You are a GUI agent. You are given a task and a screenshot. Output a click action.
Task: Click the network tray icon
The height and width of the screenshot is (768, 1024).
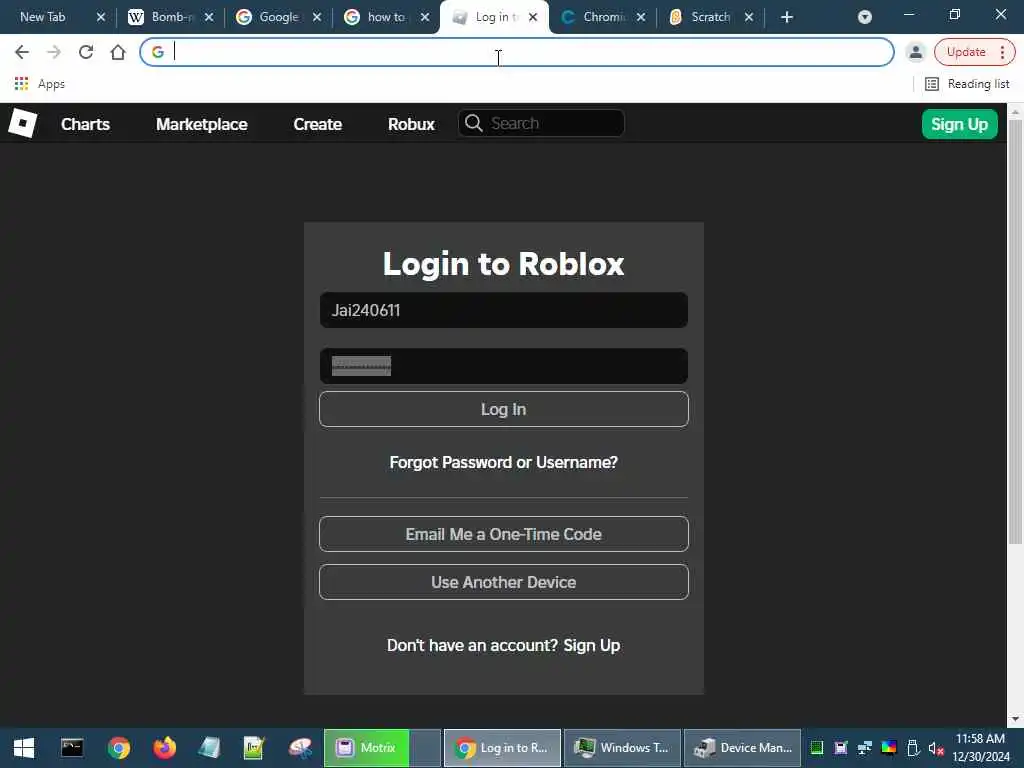[x=865, y=748]
